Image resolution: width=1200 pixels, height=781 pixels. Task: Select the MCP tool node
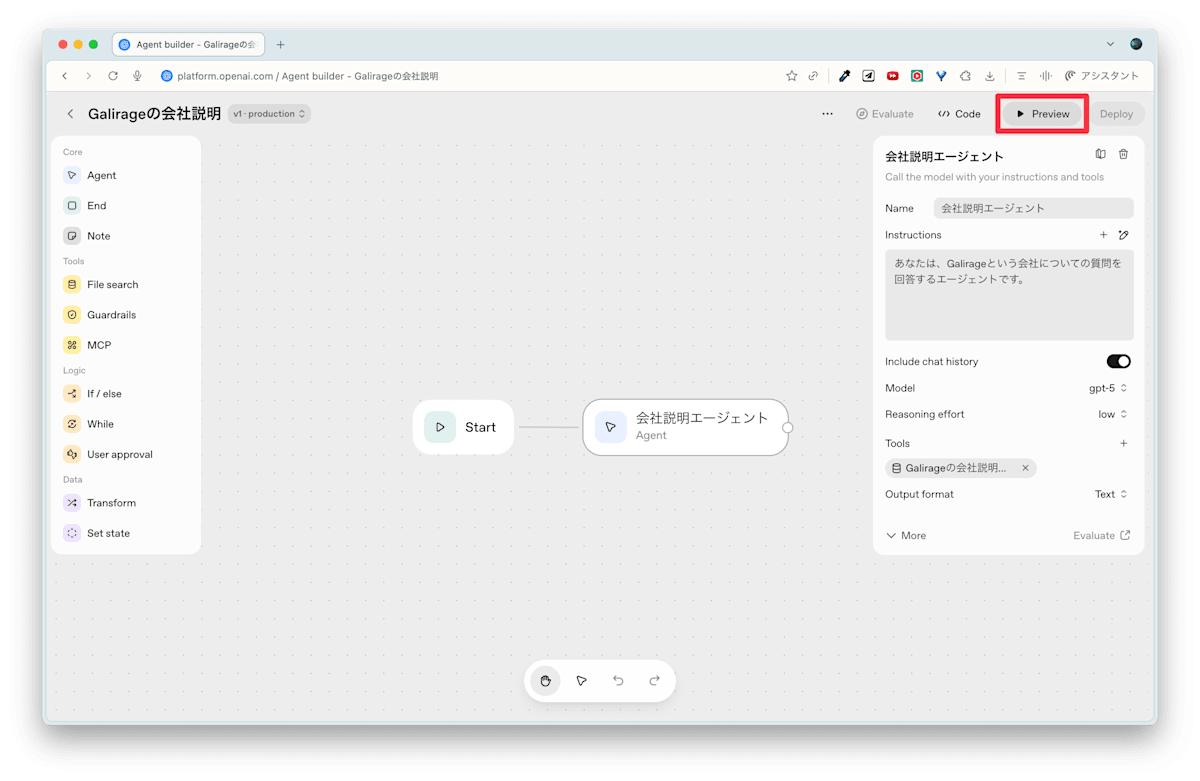88,345
